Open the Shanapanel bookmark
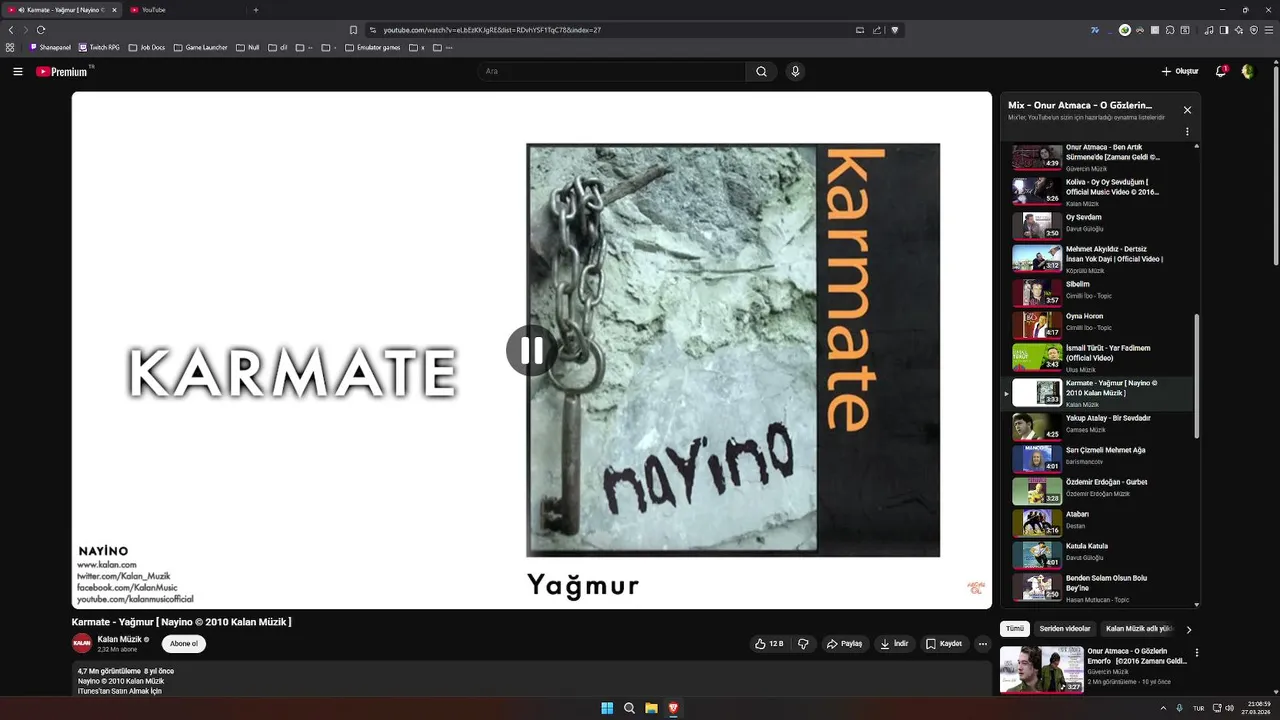The image size is (1280, 720). [51, 47]
